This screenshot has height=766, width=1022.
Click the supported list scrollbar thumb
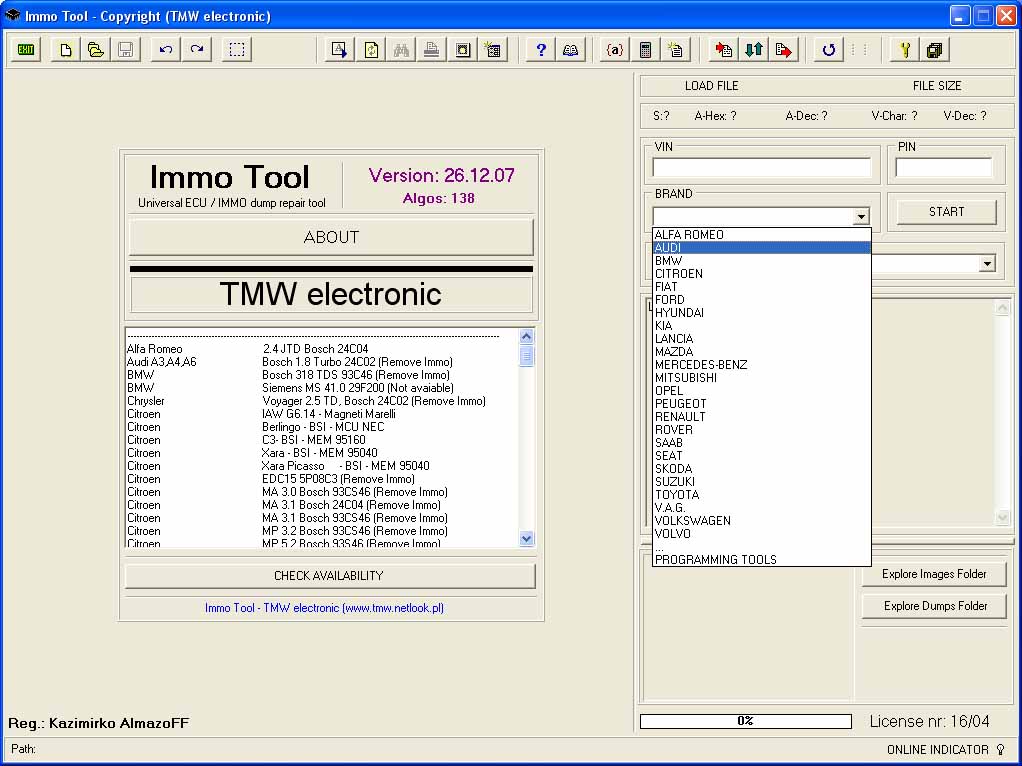pyautogui.click(x=527, y=356)
